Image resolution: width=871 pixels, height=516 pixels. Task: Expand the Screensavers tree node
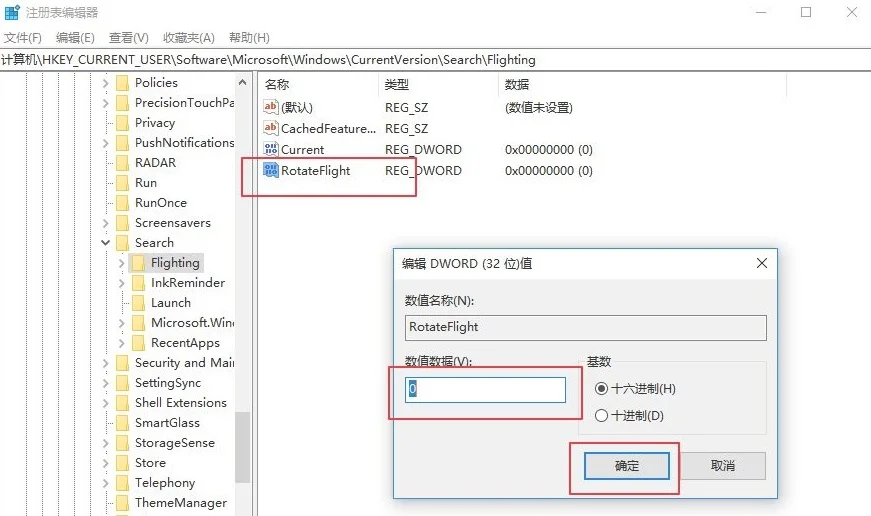[x=106, y=223]
